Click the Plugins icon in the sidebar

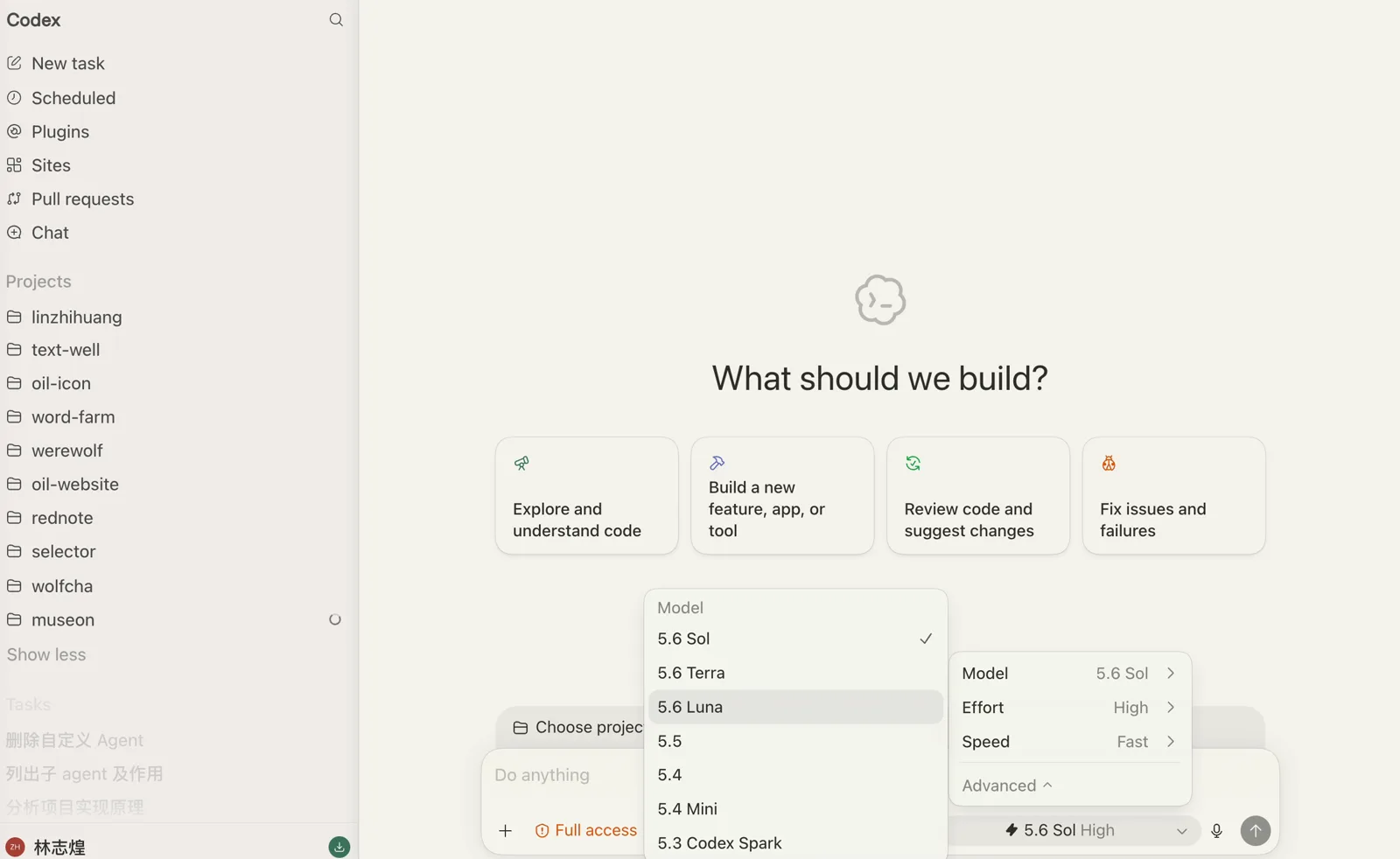click(14, 131)
